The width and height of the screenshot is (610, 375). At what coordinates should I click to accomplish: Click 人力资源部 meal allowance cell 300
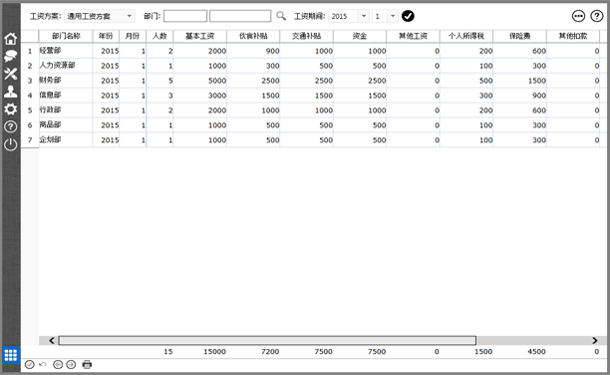tap(253, 66)
